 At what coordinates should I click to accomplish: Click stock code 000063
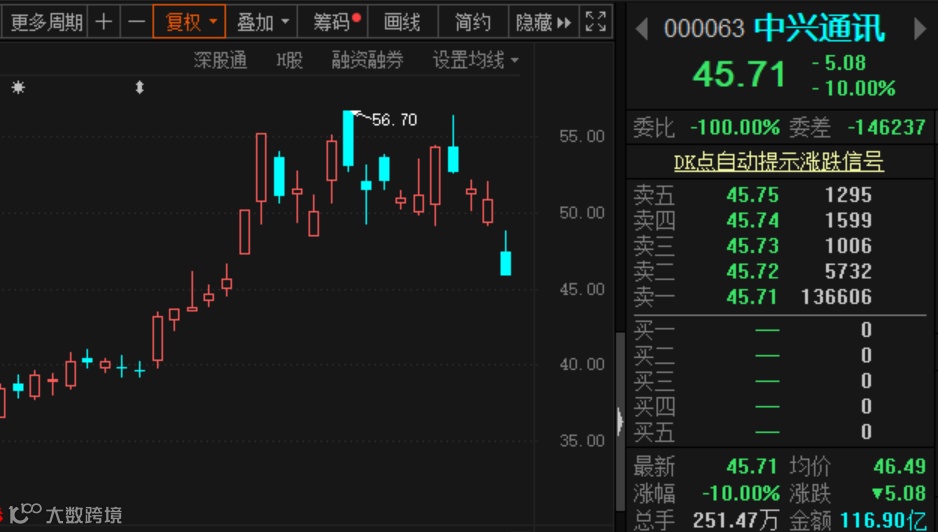point(704,28)
